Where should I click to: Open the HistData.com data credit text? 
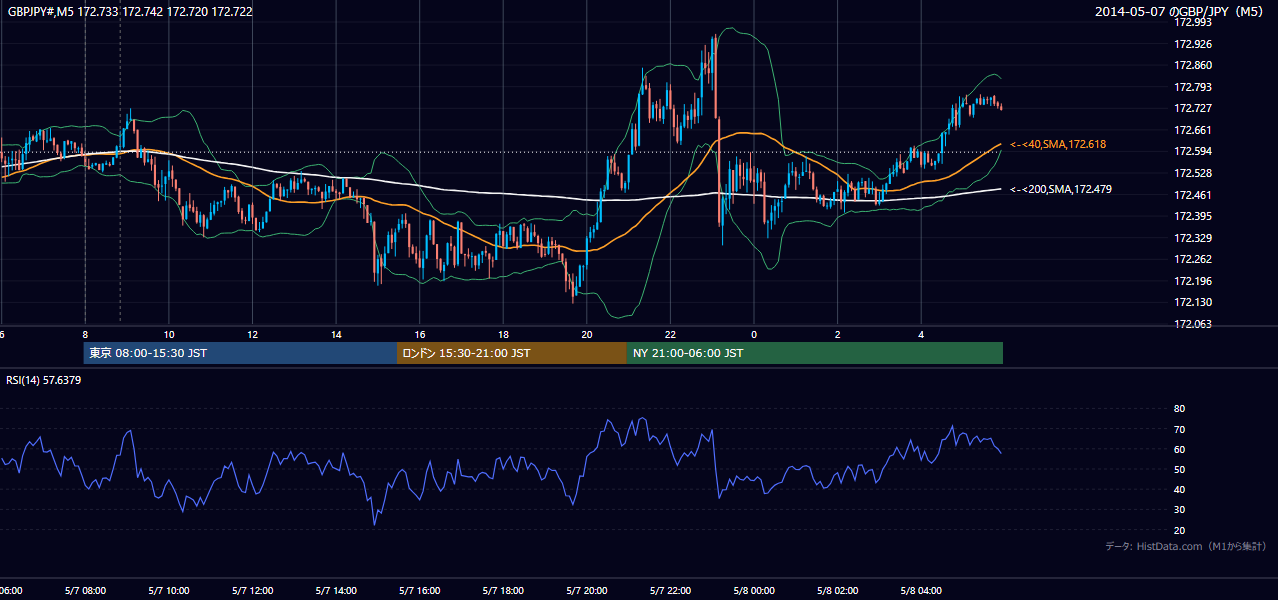pyautogui.click(x=1186, y=546)
